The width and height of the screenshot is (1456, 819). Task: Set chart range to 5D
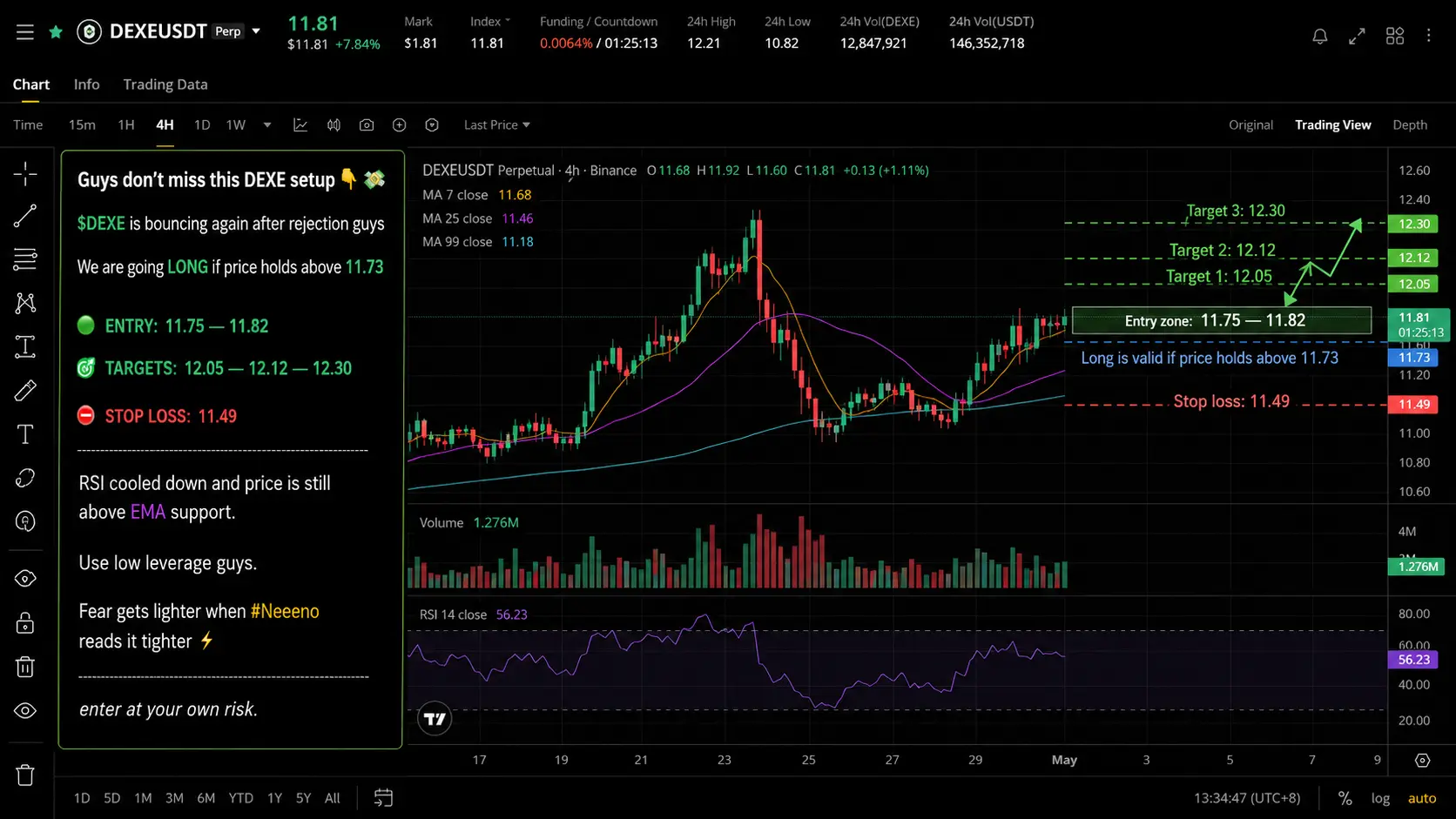(x=112, y=798)
